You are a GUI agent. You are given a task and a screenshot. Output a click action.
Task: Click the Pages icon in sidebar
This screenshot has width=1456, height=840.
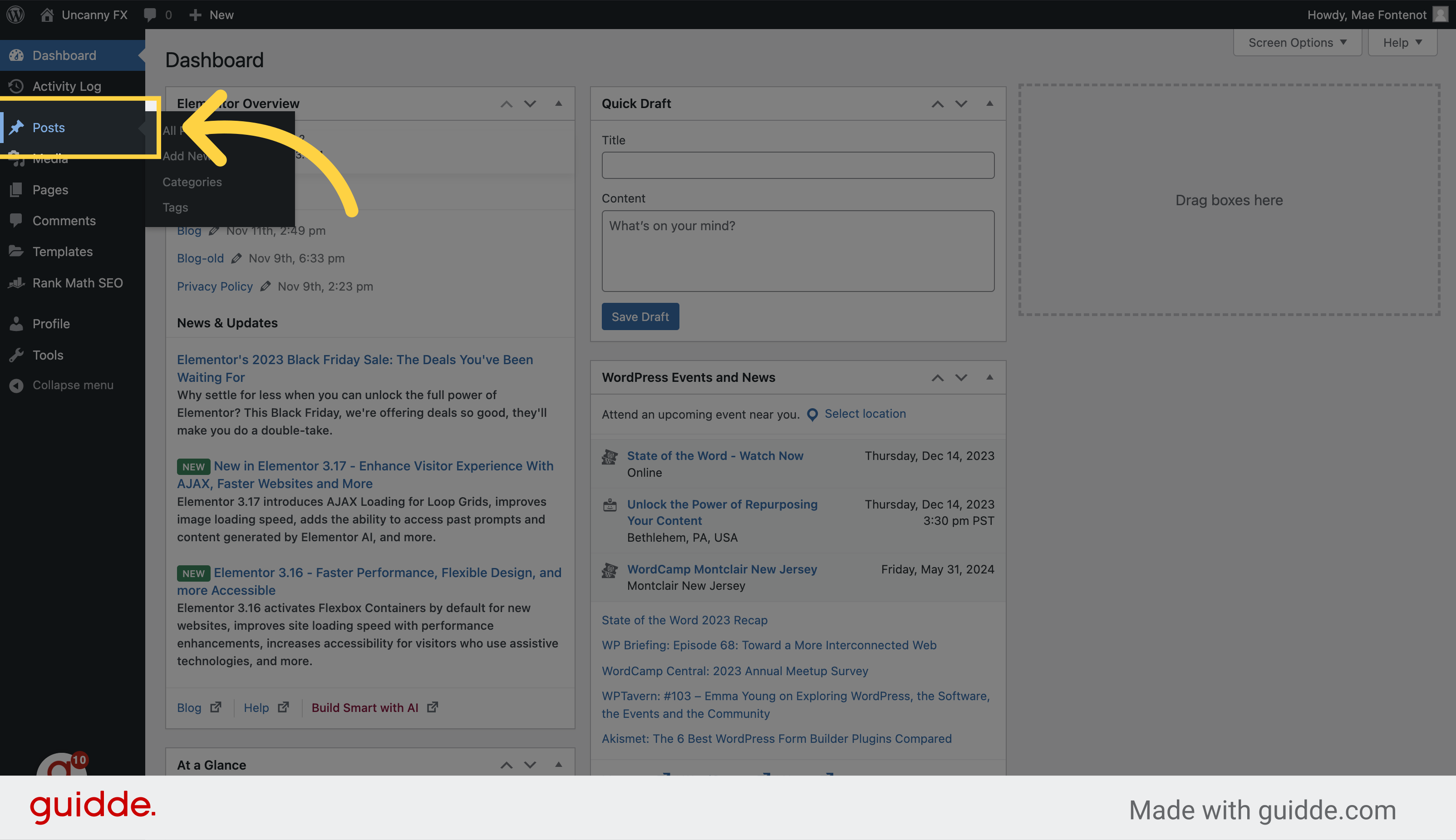click(x=16, y=189)
